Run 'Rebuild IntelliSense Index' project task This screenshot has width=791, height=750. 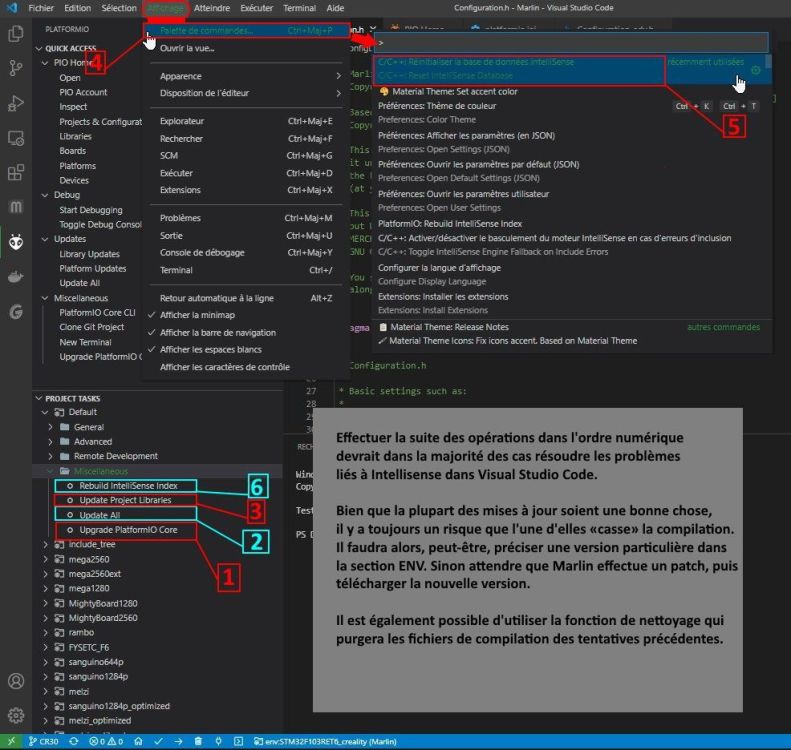(128, 486)
